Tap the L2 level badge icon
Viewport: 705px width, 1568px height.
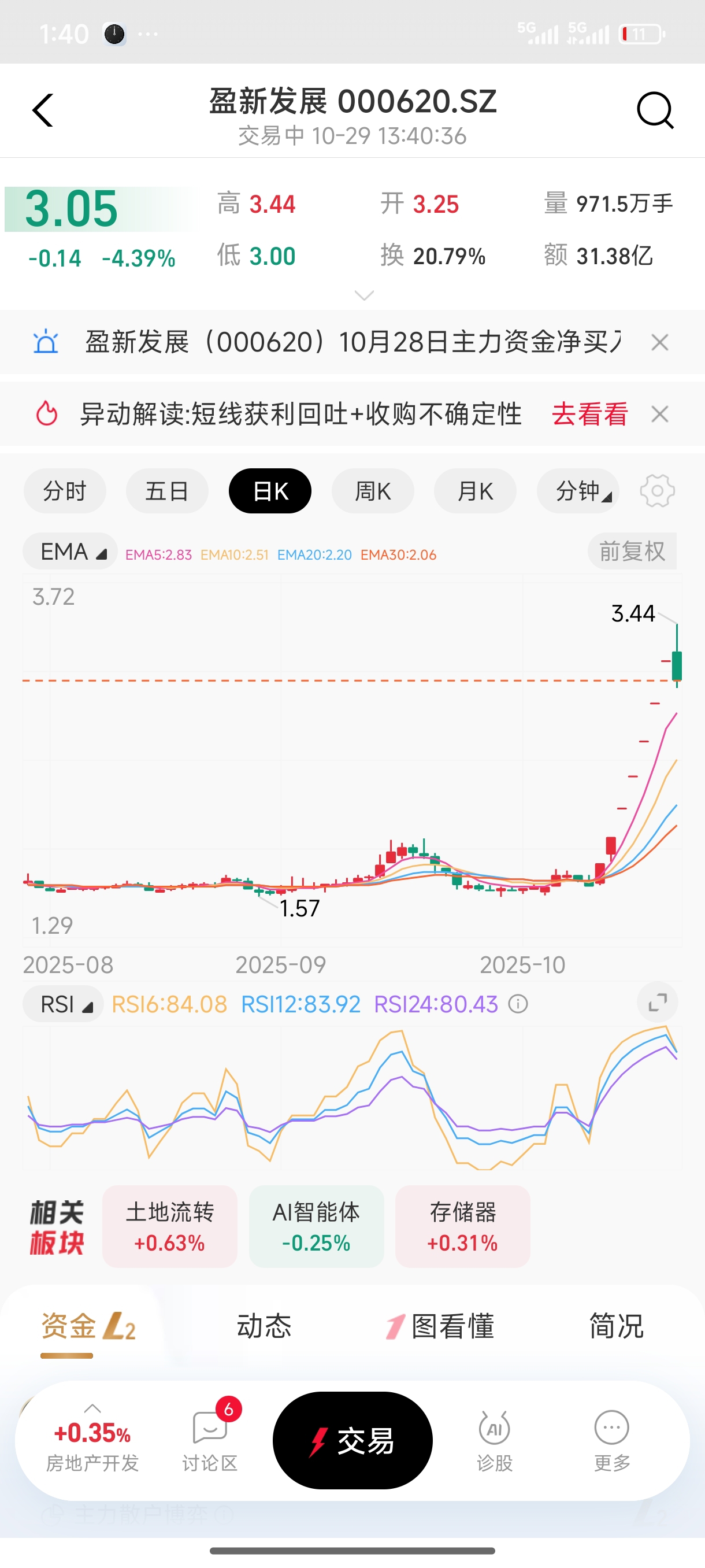coord(118,1326)
